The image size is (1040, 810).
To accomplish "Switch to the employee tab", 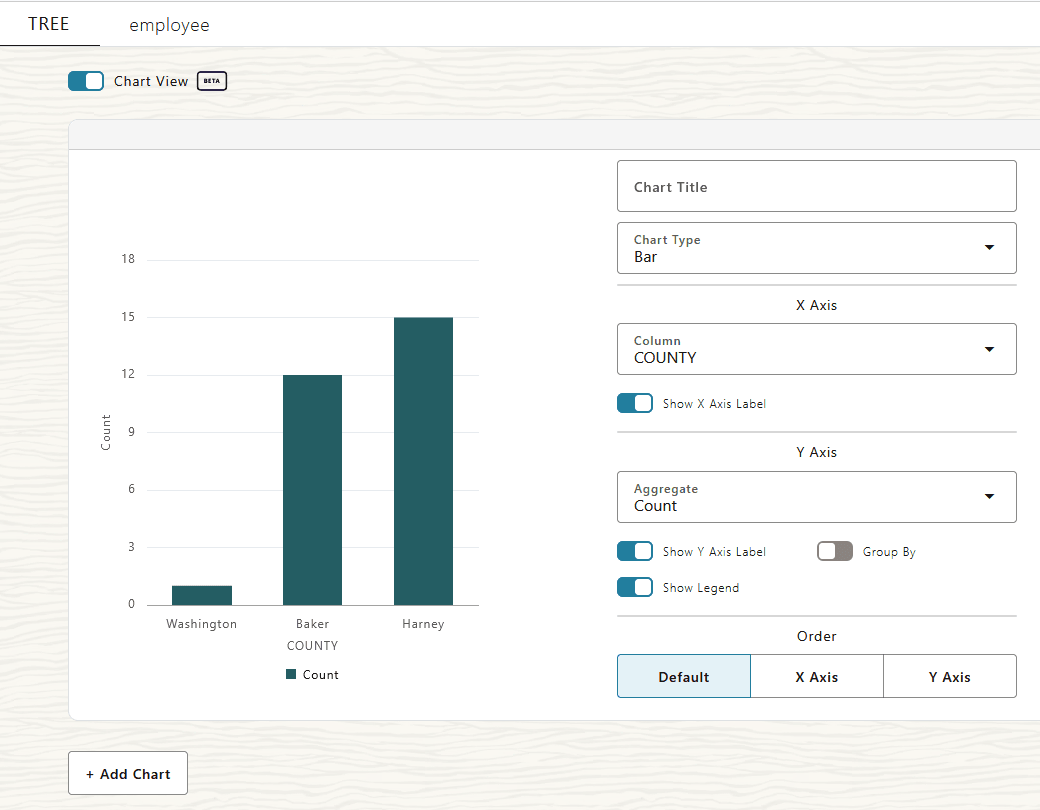I will click(x=169, y=24).
